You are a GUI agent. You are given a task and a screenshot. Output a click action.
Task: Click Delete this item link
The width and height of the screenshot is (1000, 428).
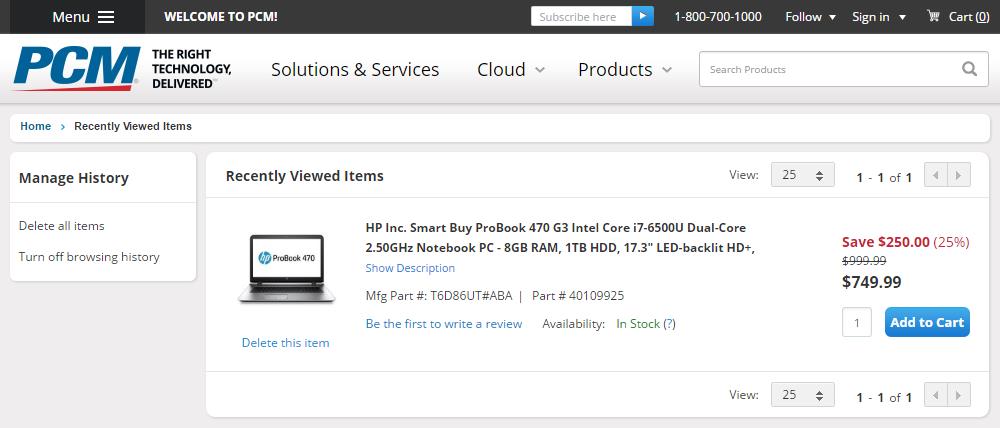point(286,343)
